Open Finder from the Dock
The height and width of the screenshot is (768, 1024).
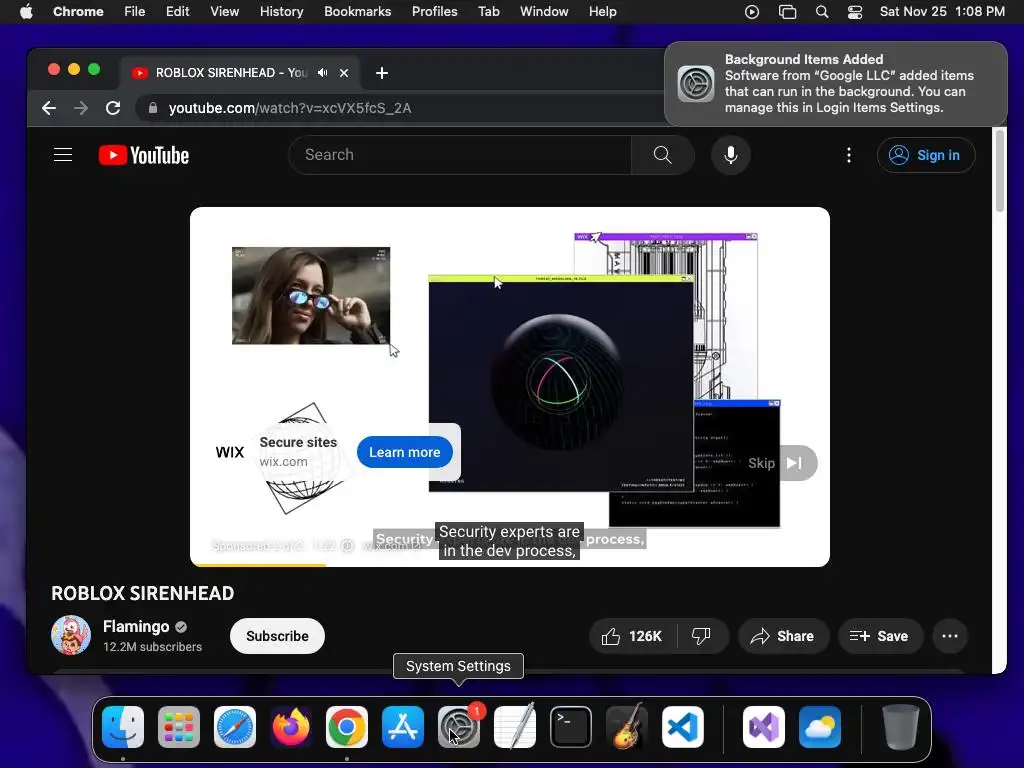tap(123, 727)
